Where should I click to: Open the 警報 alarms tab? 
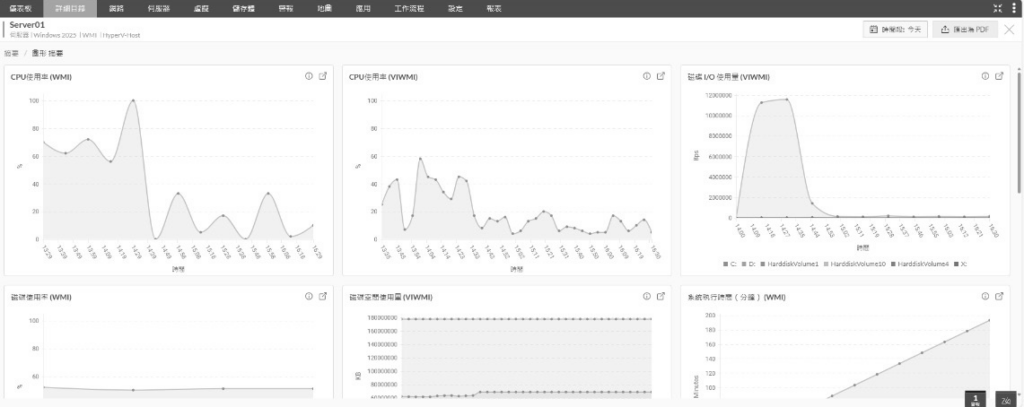click(285, 8)
